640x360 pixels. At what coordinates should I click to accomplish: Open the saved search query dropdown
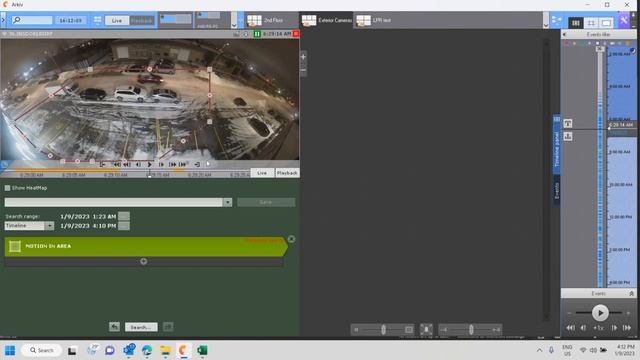227,202
